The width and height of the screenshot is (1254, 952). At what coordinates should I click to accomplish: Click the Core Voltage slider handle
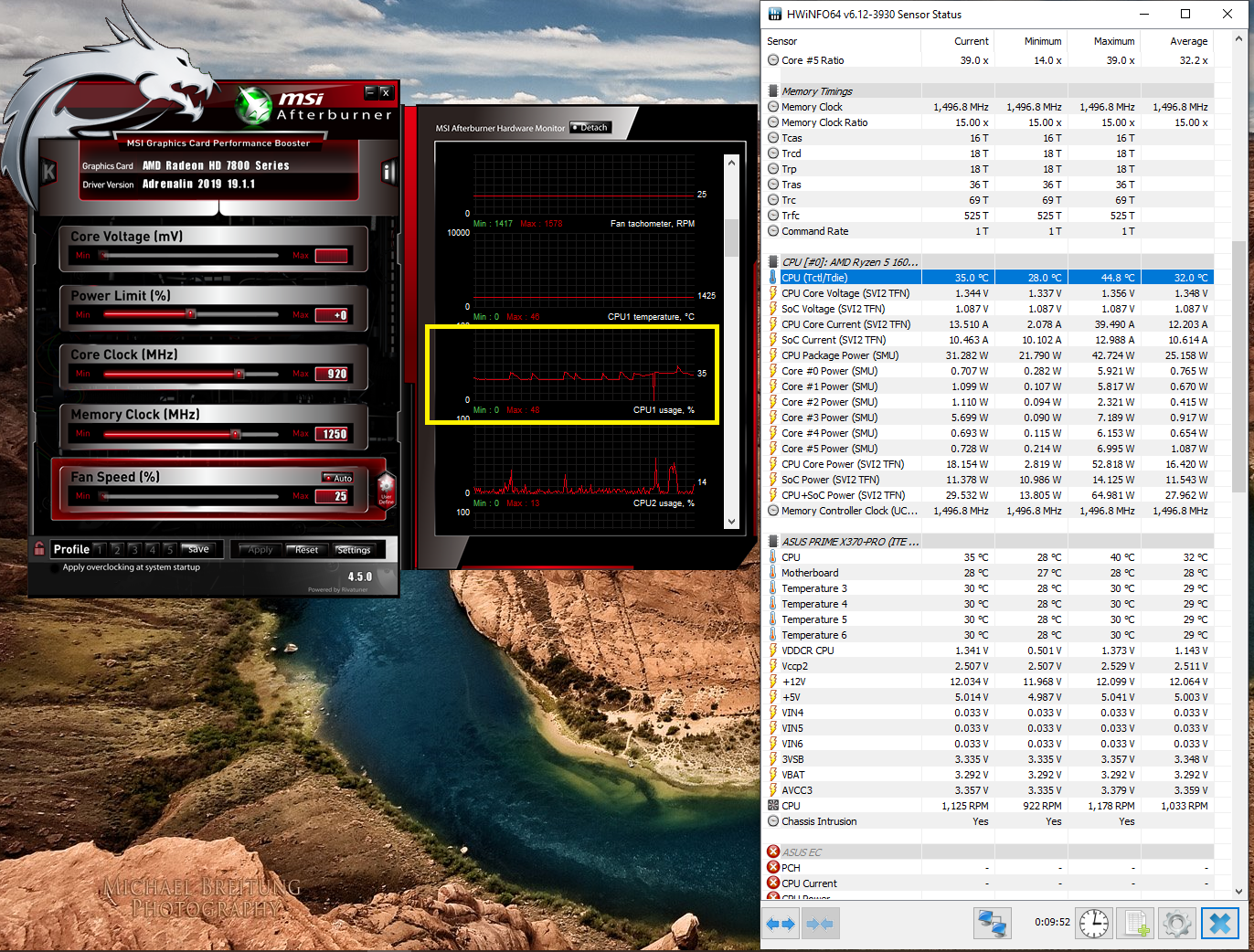point(103,255)
